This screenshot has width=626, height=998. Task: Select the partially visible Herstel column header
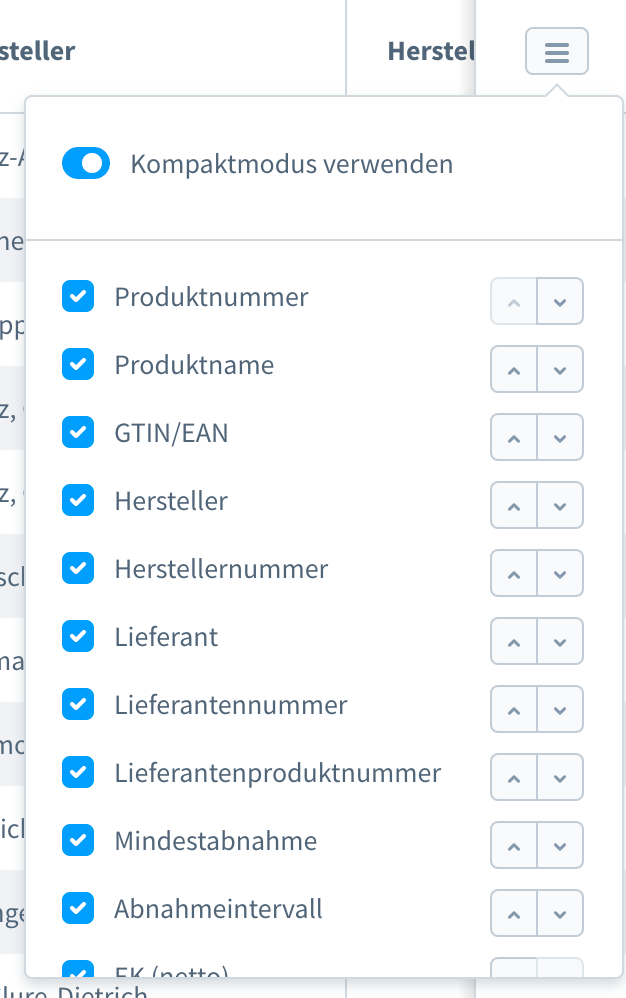tap(430, 51)
